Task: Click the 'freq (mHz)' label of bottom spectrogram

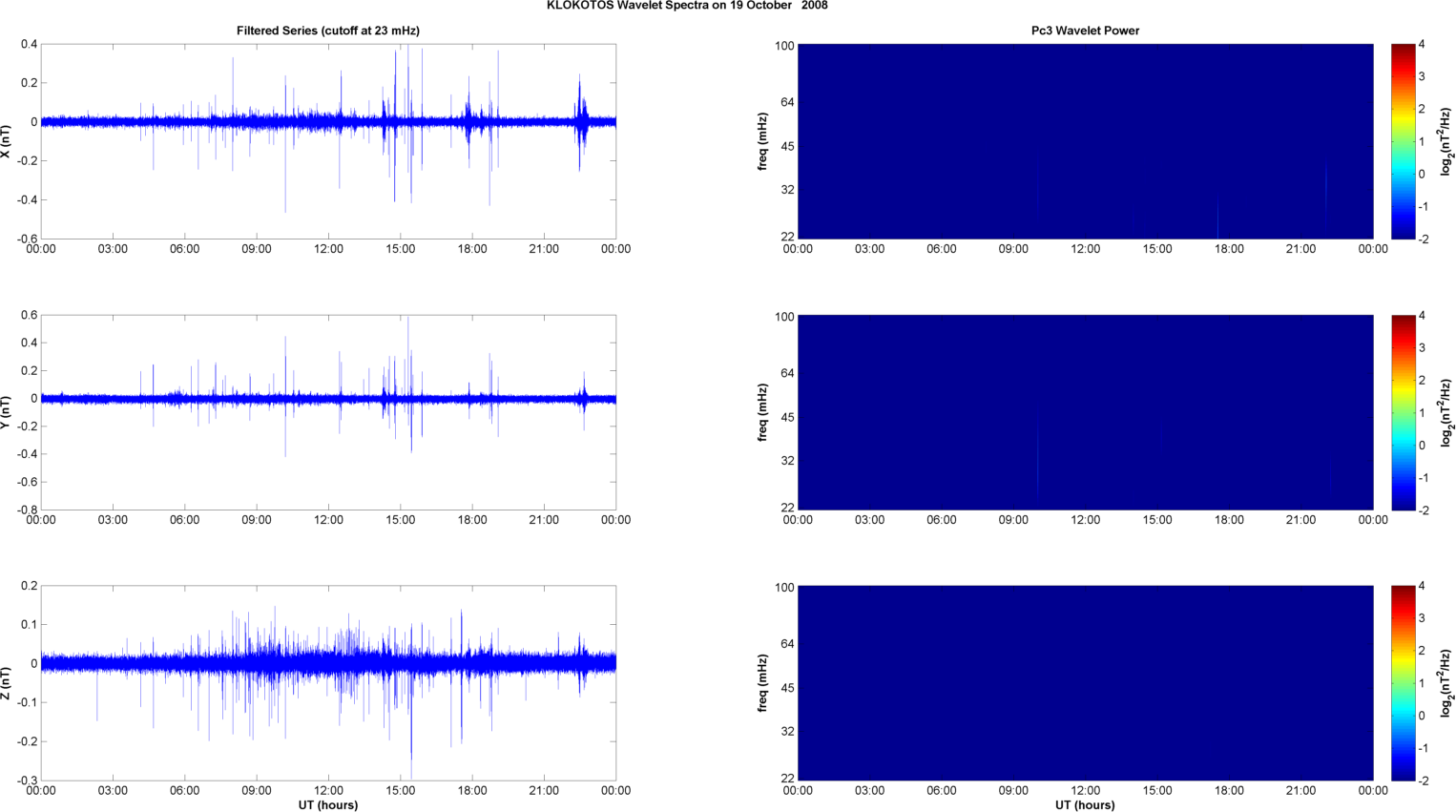Action: tap(762, 683)
